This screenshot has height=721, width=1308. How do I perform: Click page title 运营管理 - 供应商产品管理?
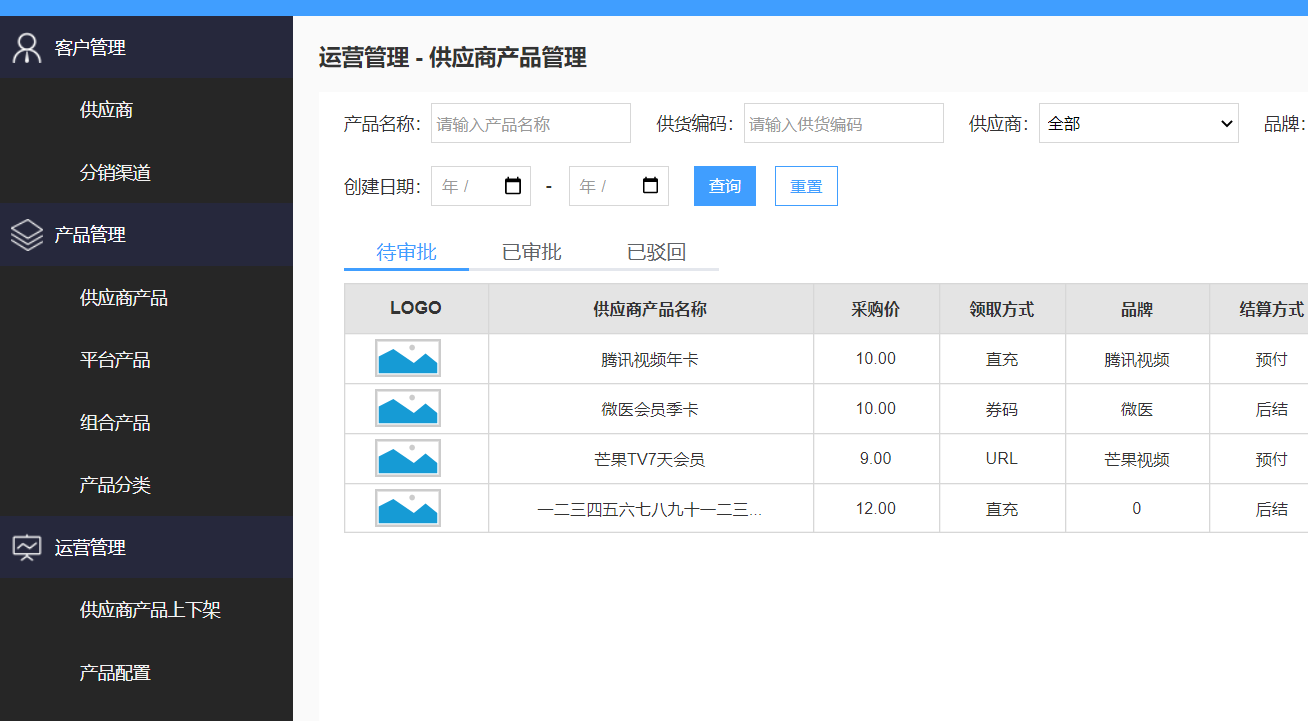pos(452,58)
